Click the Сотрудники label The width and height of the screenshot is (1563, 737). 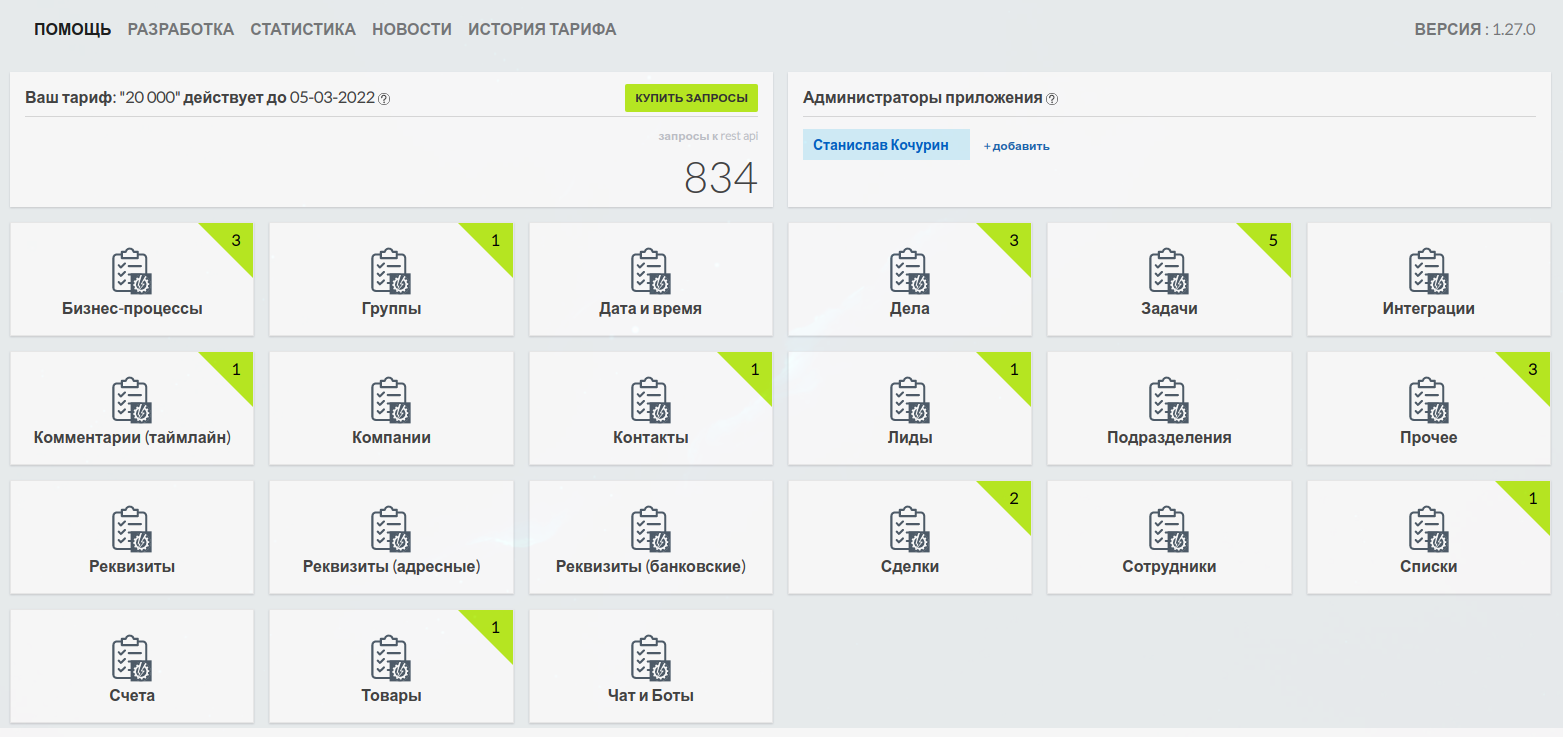coord(1169,567)
